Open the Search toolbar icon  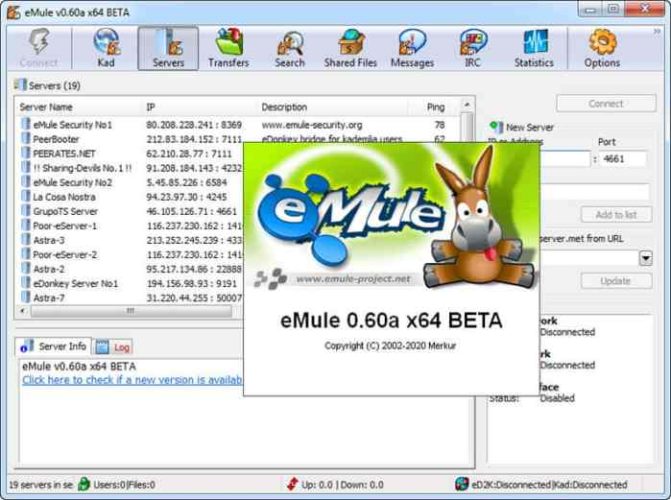[x=290, y=48]
